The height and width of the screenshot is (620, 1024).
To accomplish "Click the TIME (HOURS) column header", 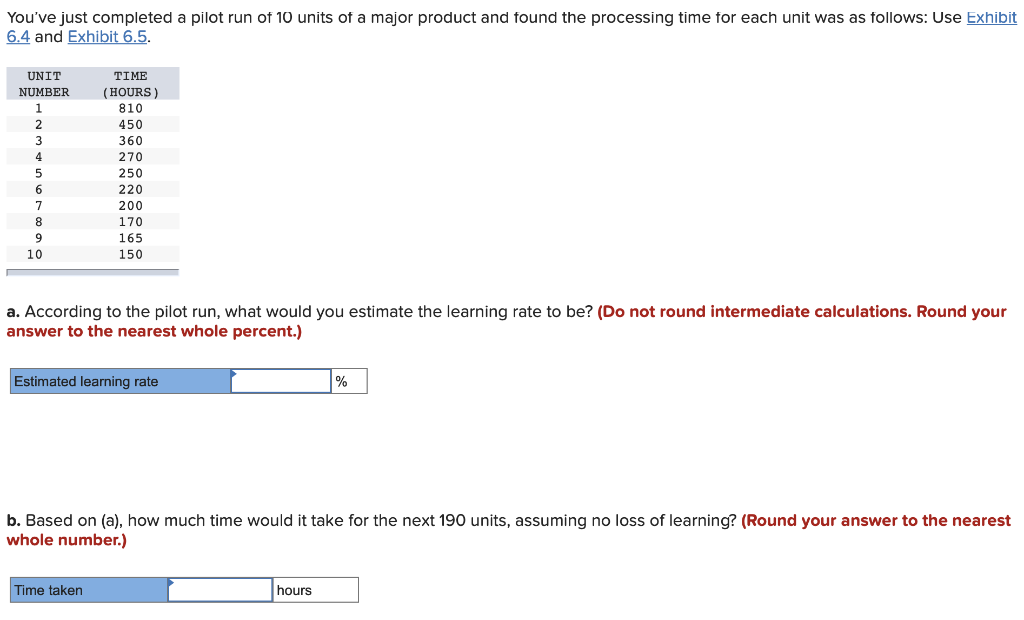I will click(x=131, y=84).
